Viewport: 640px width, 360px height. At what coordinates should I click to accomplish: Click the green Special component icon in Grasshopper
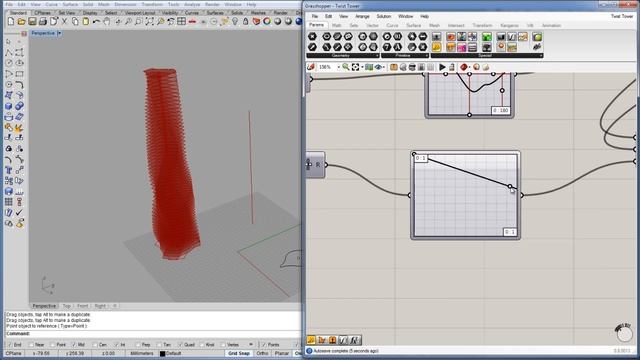coord(487,37)
